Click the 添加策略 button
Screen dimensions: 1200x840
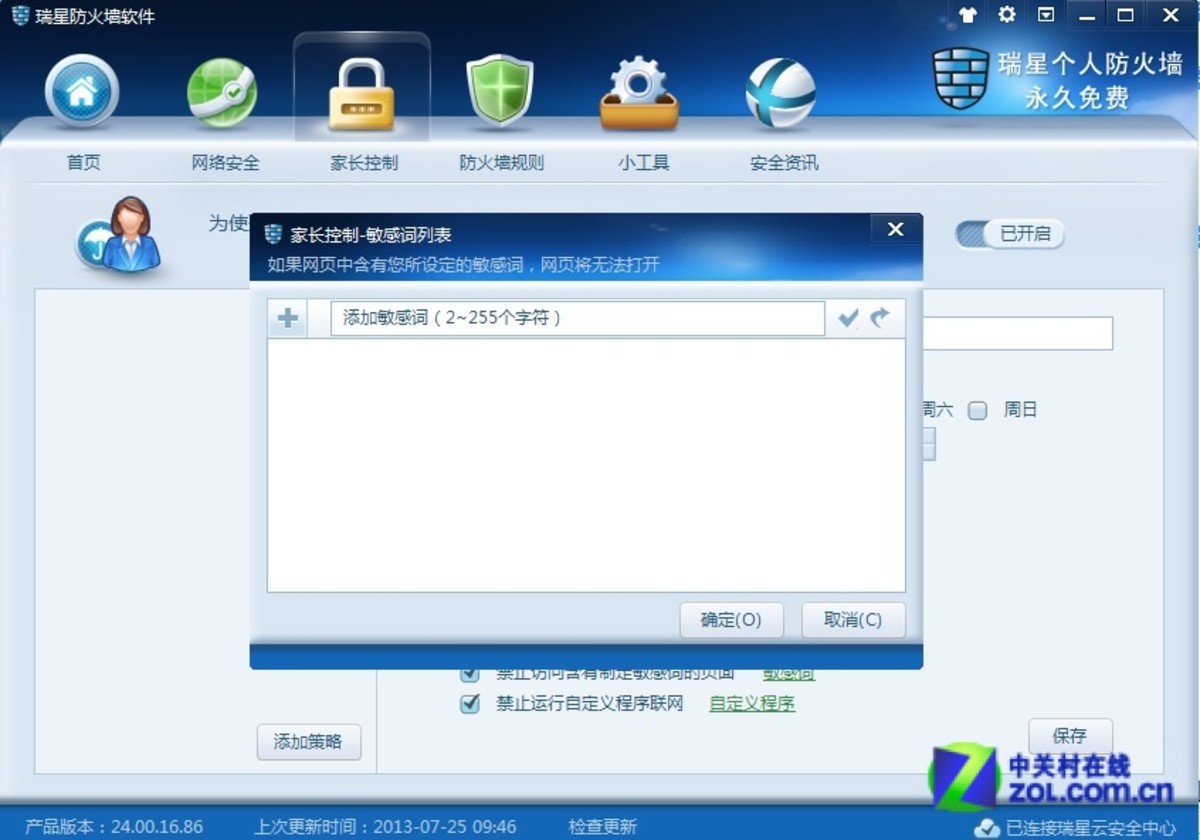pyautogui.click(x=308, y=742)
